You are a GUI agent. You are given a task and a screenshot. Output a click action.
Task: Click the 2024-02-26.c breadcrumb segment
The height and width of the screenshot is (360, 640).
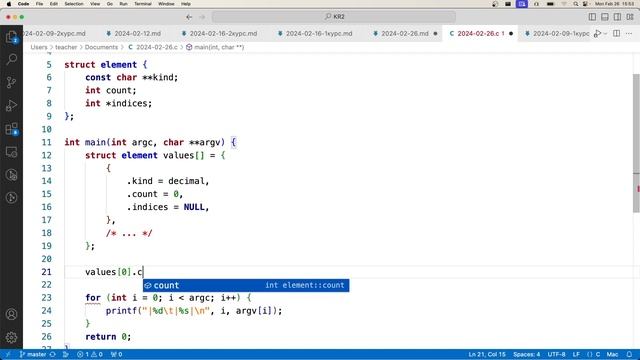click(153, 47)
